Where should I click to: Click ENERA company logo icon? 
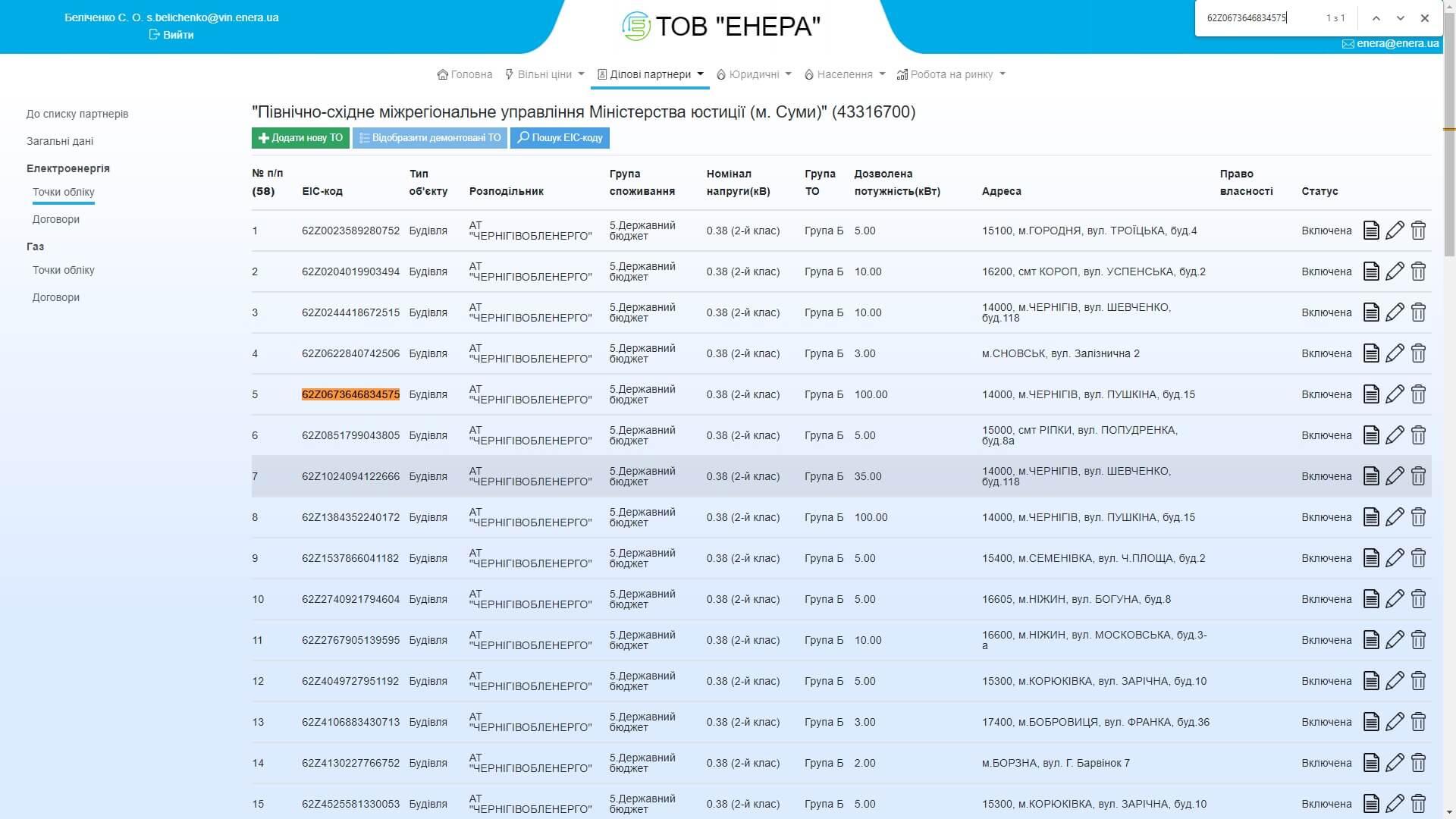click(x=635, y=27)
